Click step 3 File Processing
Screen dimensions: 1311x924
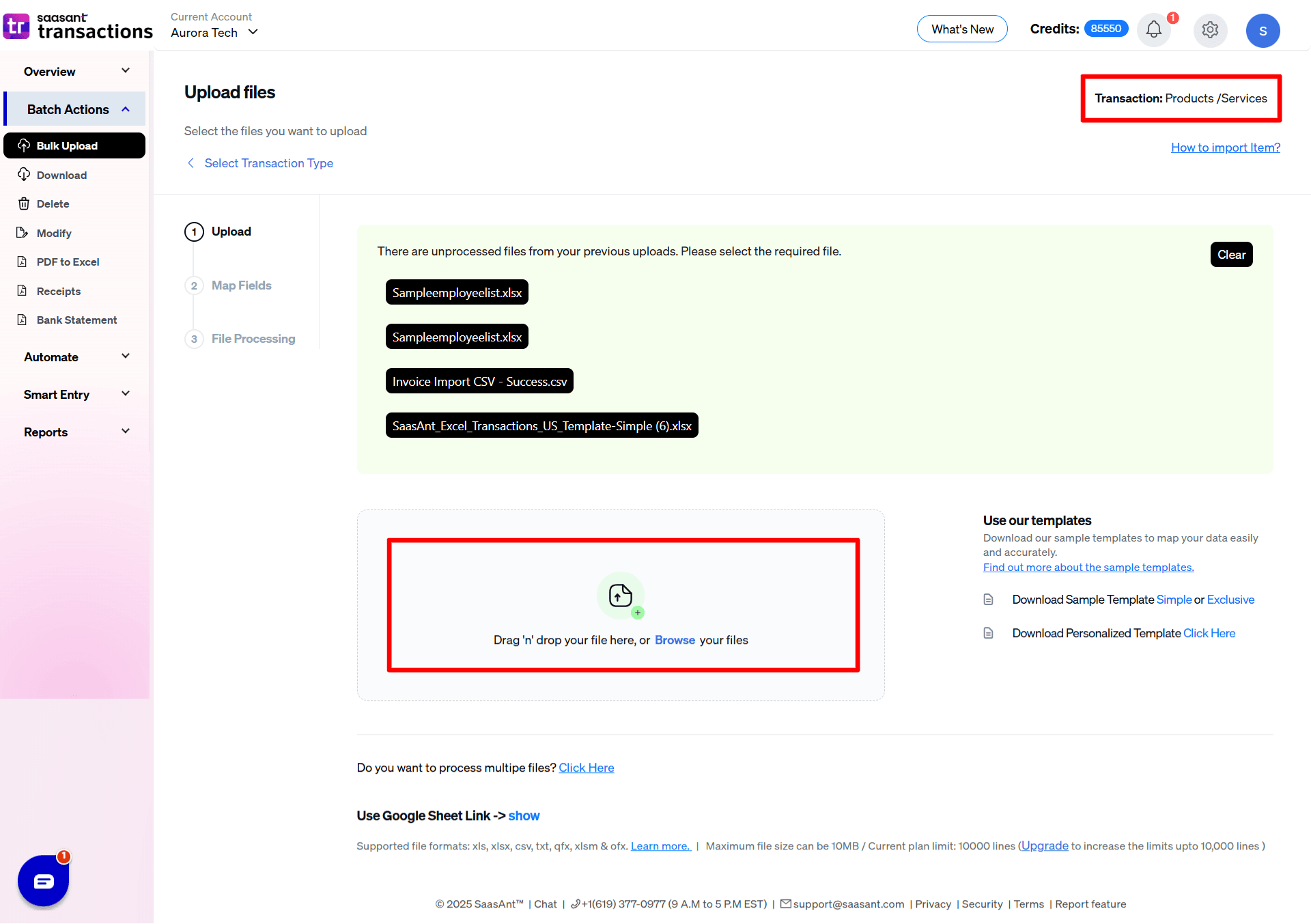[240, 338]
